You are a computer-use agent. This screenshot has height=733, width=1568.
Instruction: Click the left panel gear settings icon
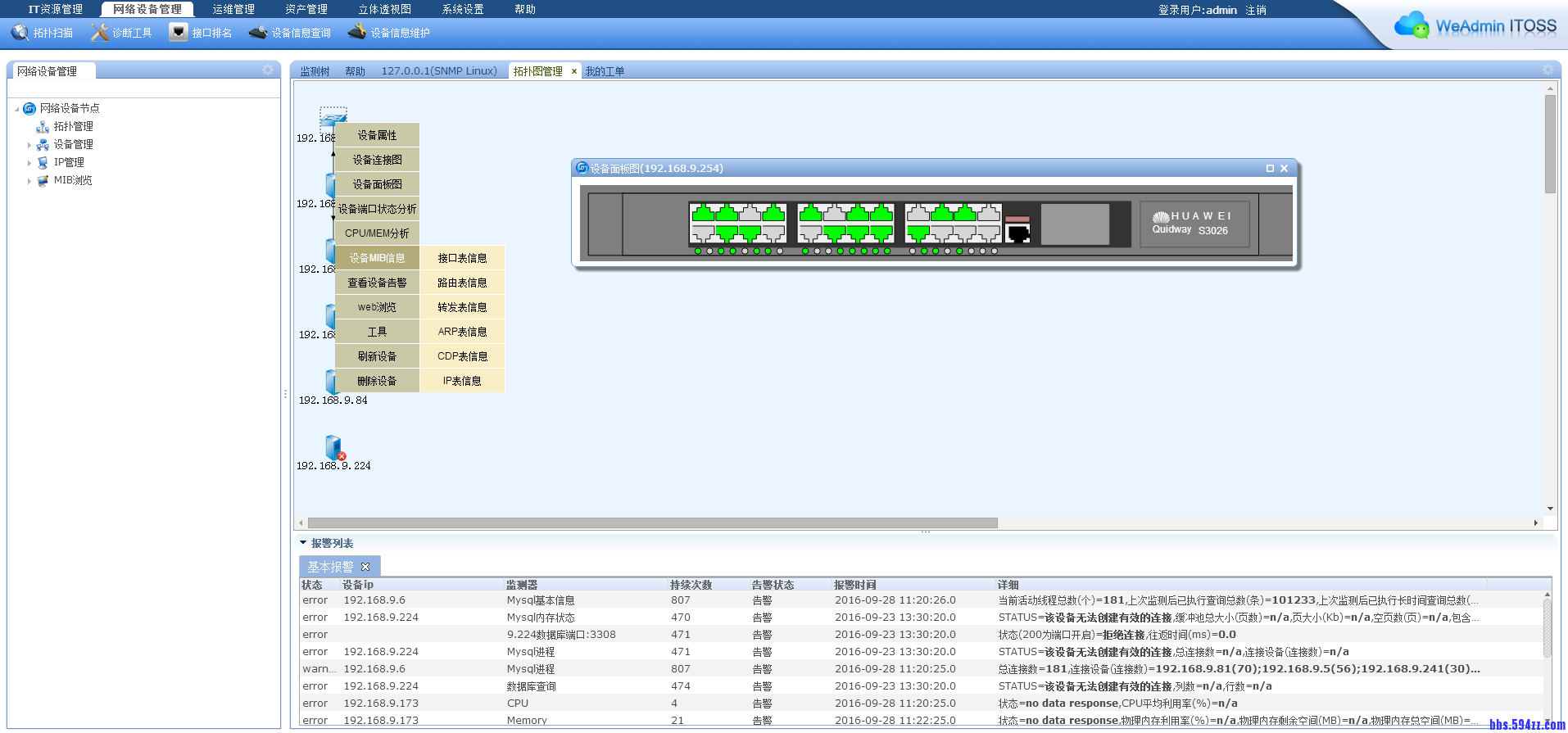[268, 70]
